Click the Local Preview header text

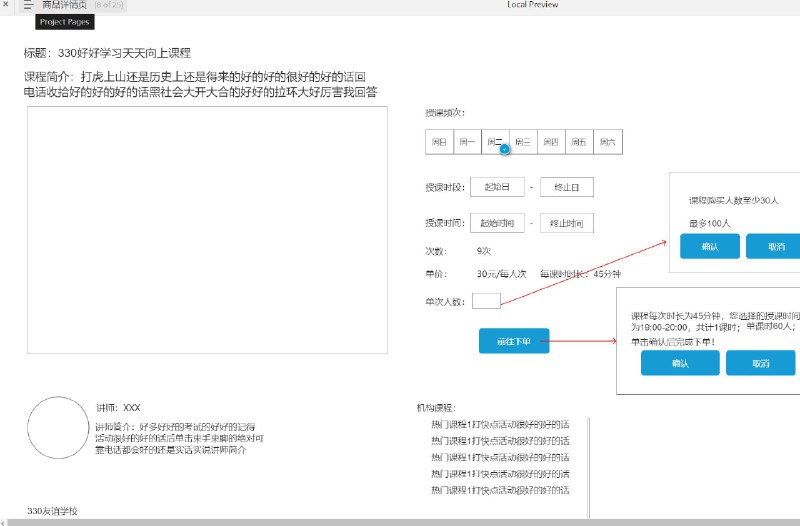point(533,4)
